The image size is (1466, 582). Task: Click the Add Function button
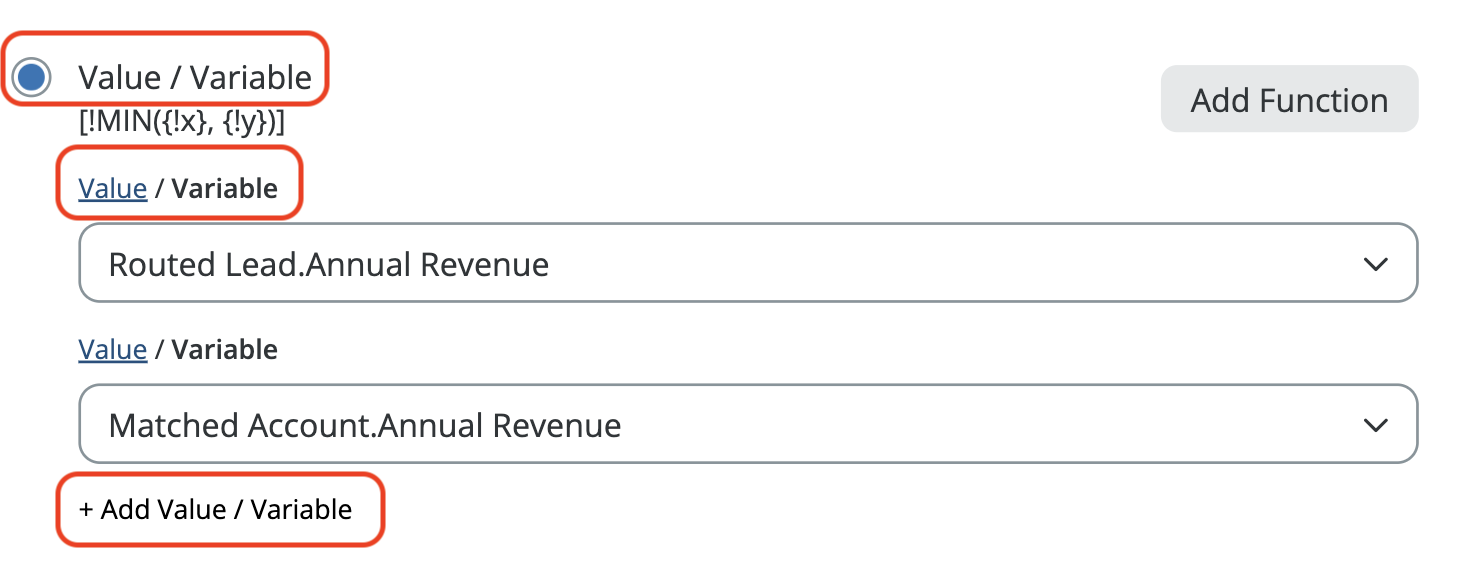(x=1288, y=100)
